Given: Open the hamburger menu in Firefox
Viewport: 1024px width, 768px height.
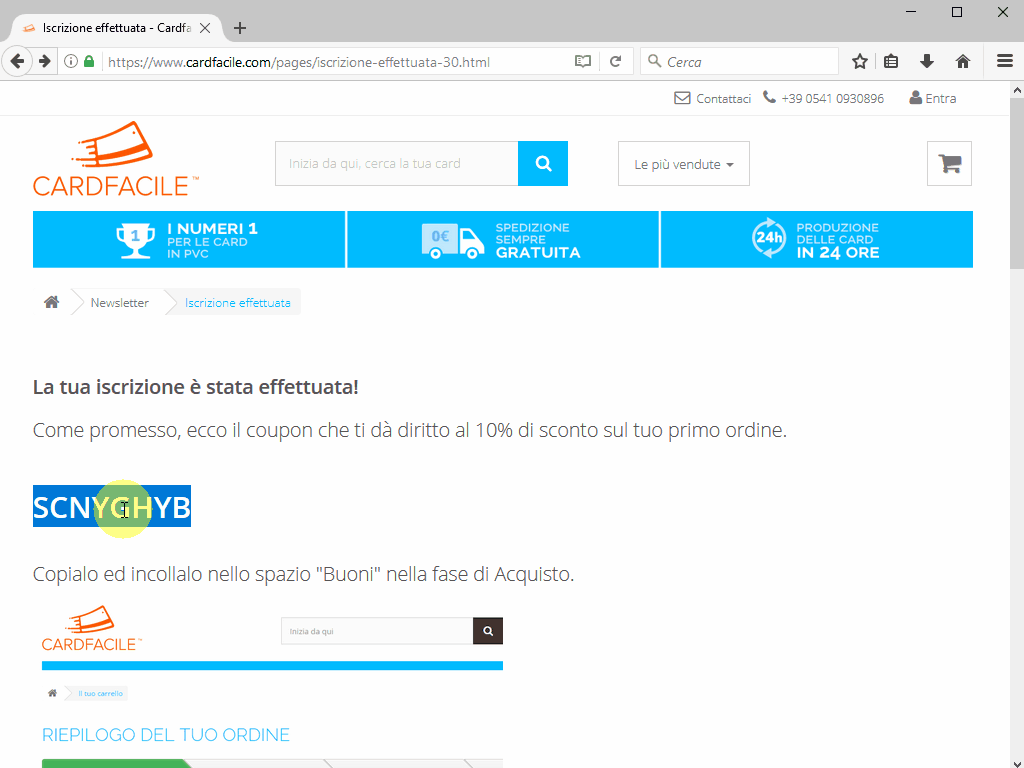Looking at the screenshot, I should (x=1004, y=62).
